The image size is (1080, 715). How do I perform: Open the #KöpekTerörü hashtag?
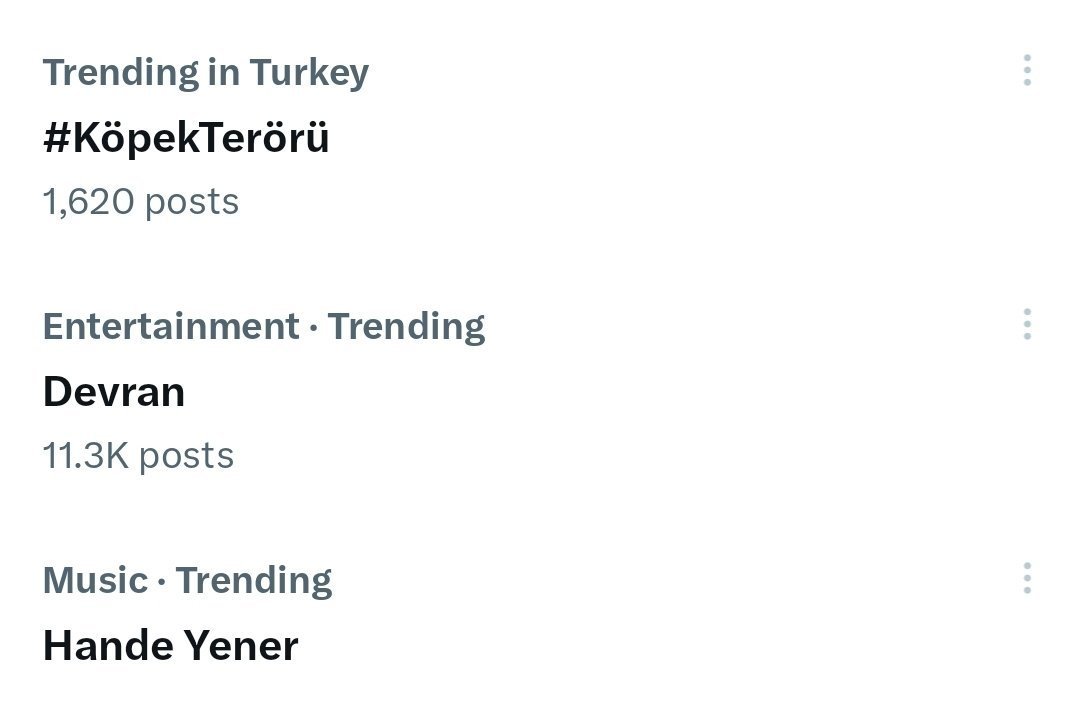point(186,139)
